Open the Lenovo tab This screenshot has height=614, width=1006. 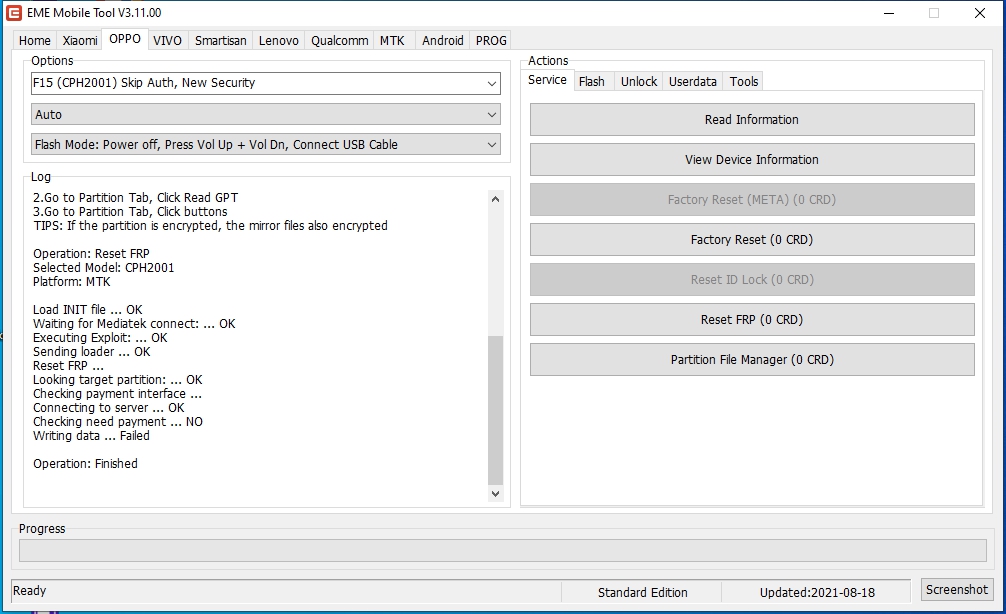click(278, 40)
